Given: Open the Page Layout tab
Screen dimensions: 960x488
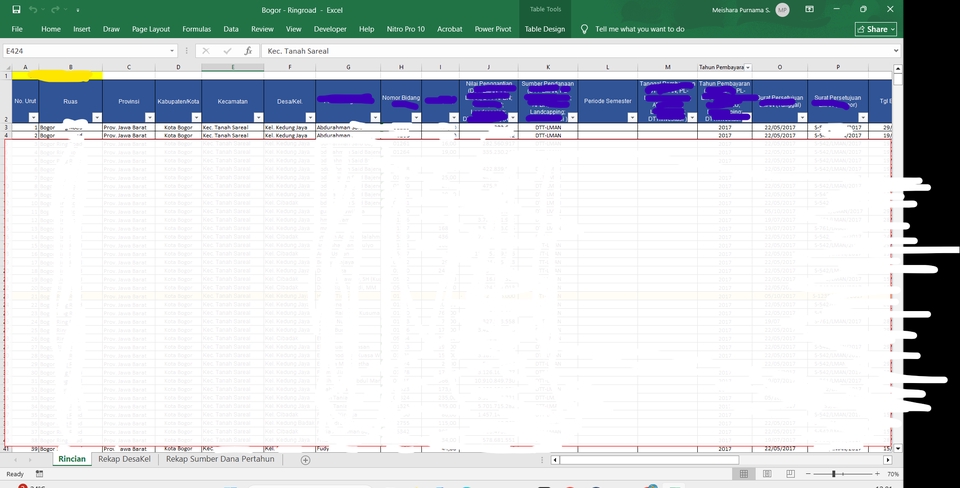Looking at the screenshot, I should coord(151,29).
